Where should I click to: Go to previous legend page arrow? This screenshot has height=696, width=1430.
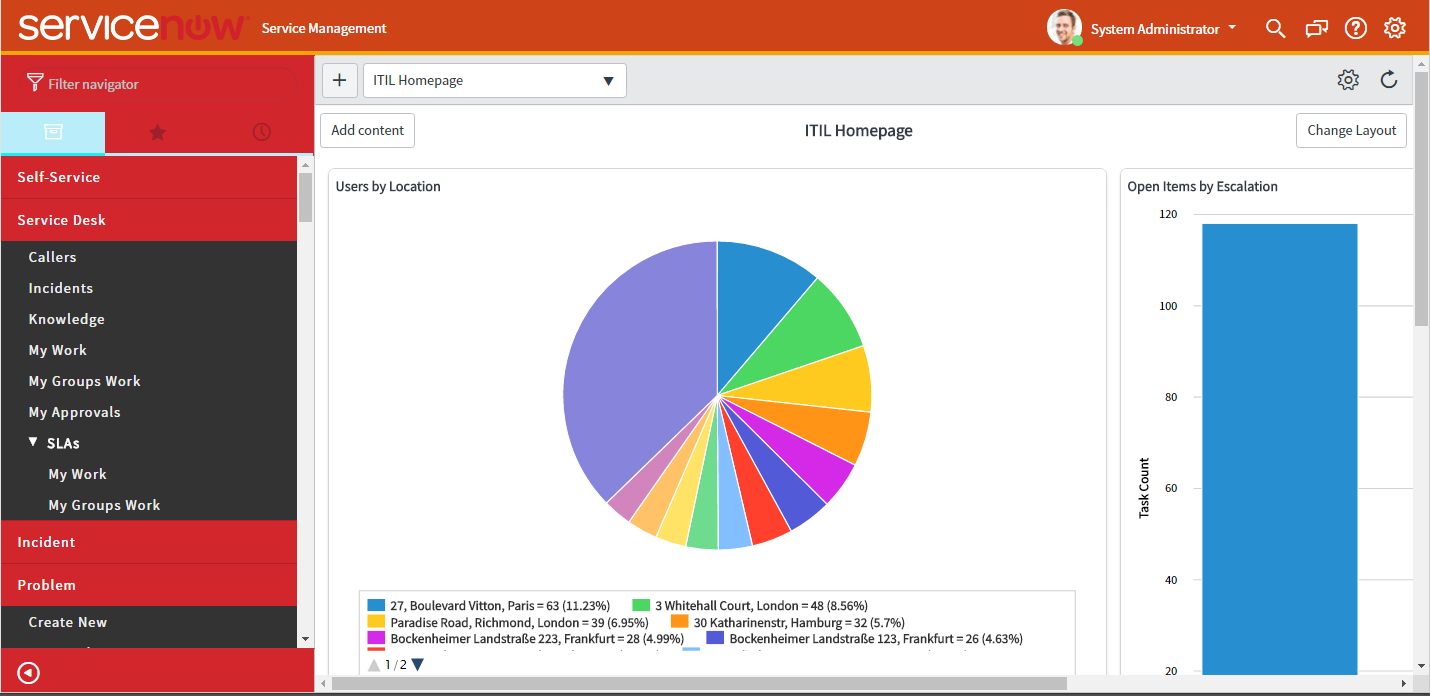(x=374, y=664)
